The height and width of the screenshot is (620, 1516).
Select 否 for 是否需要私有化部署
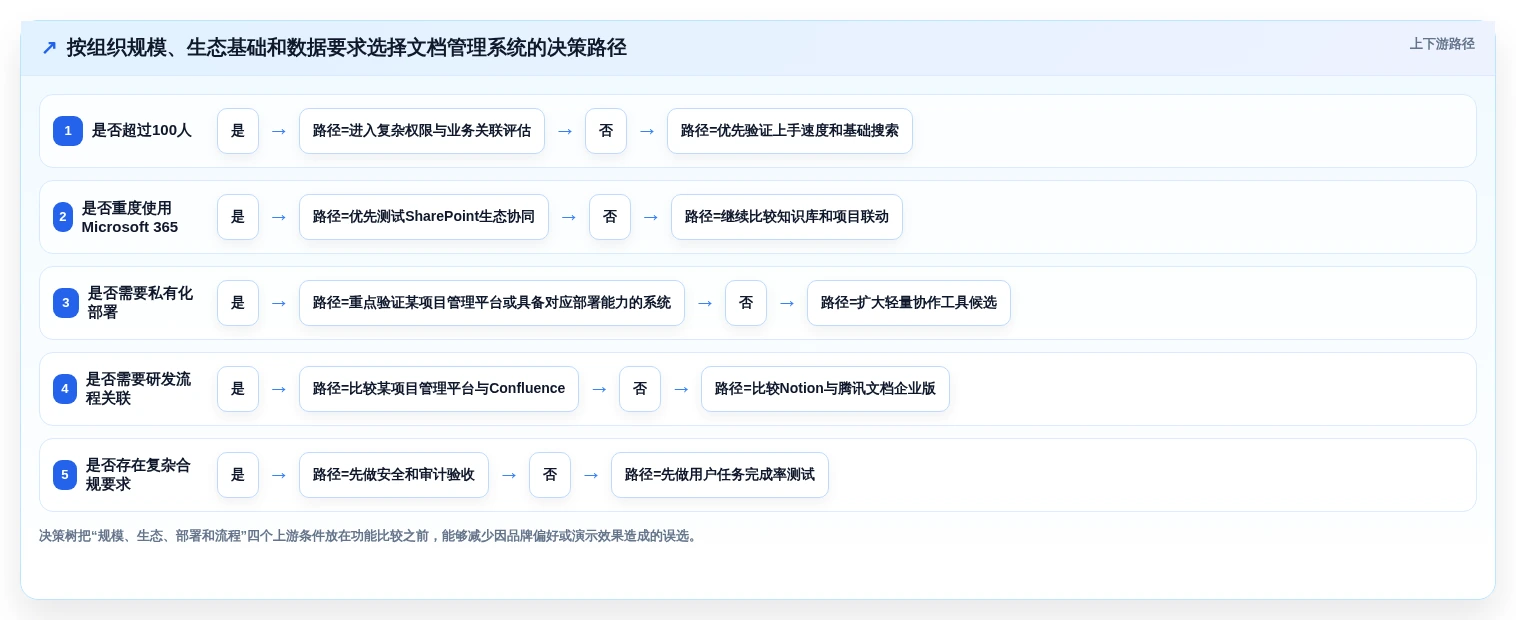point(746,303)
